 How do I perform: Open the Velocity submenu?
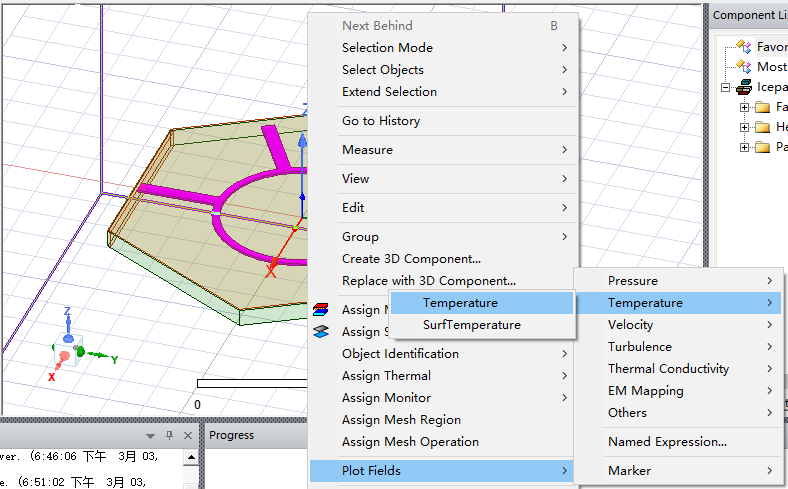click(x=630, y=325)
